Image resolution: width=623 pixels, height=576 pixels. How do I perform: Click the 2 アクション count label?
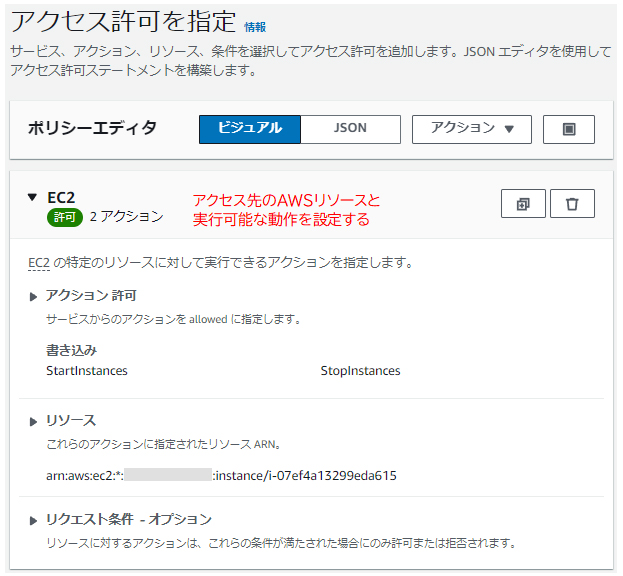[x=126, y=217]
